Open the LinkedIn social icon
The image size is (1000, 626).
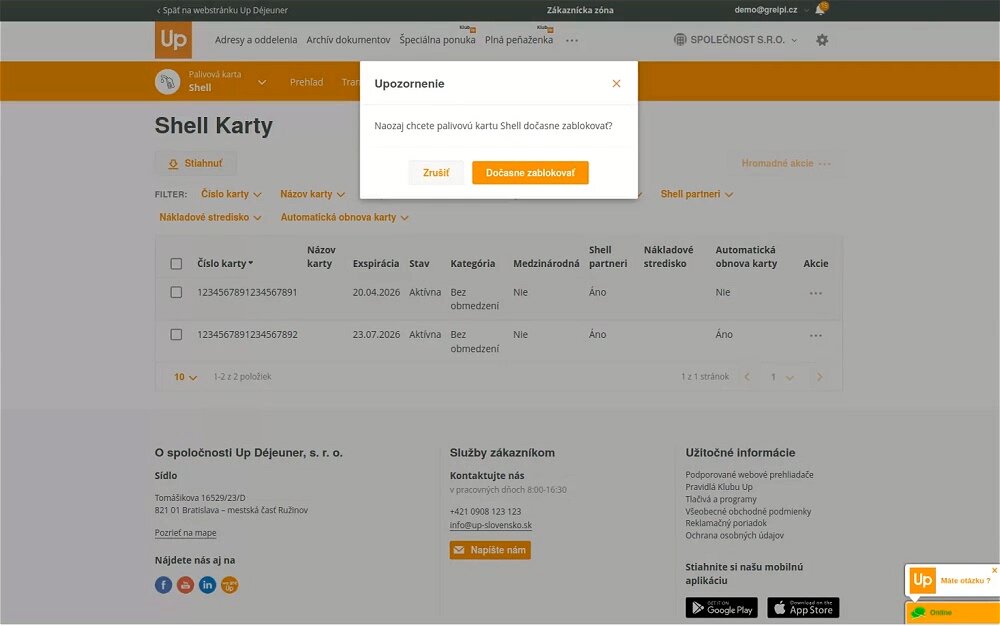207,585
